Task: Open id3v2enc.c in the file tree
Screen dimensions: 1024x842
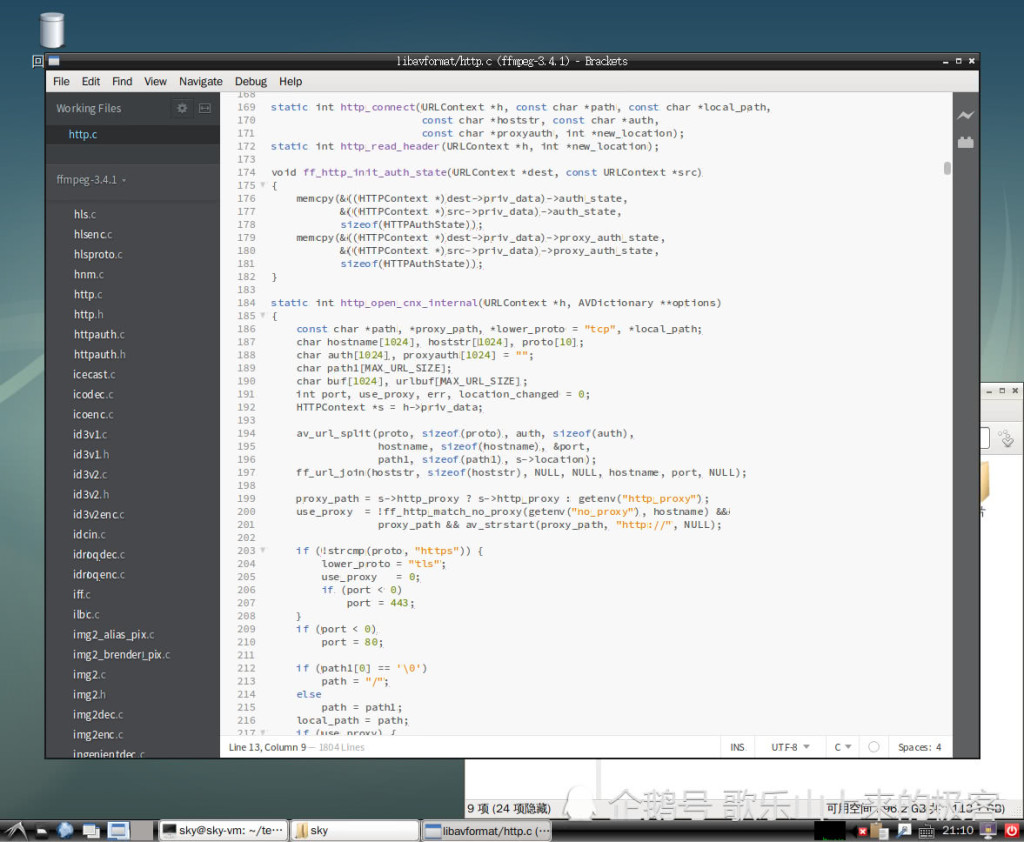Action: (99, 515)
